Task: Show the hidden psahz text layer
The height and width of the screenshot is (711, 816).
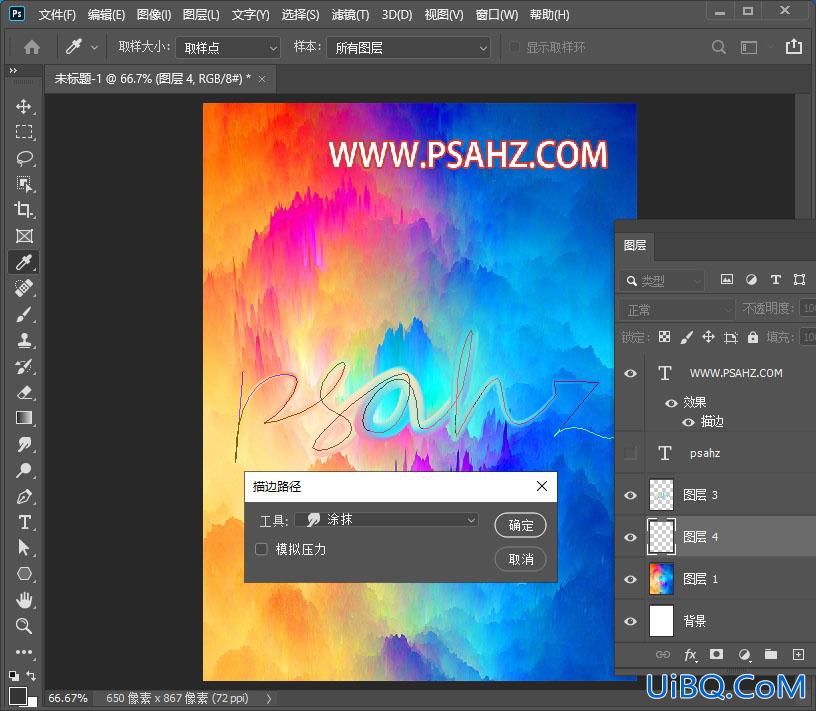Action: tap(630, 453)
